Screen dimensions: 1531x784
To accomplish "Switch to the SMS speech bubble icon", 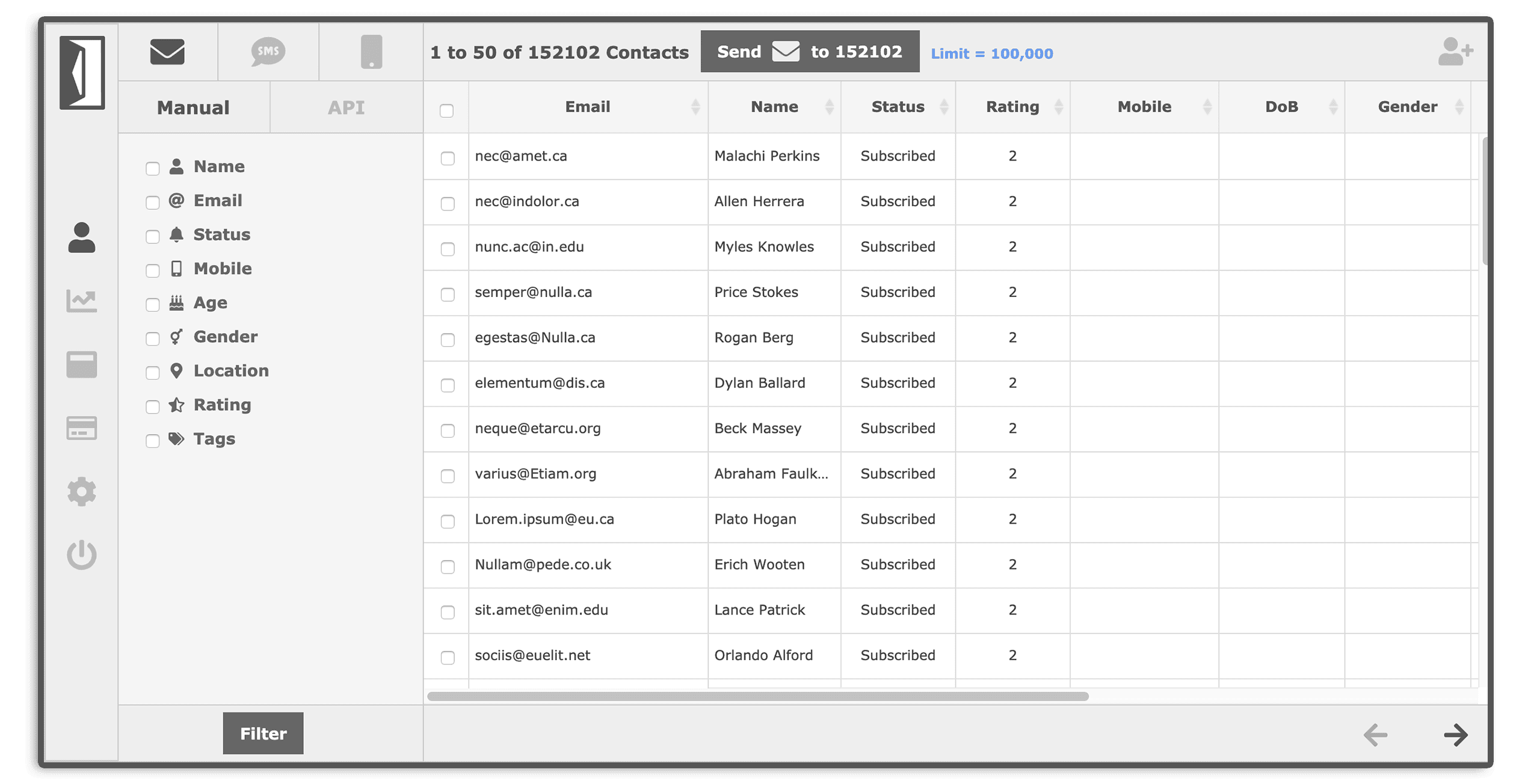I will pyautogui.click(x=268, y=52).
